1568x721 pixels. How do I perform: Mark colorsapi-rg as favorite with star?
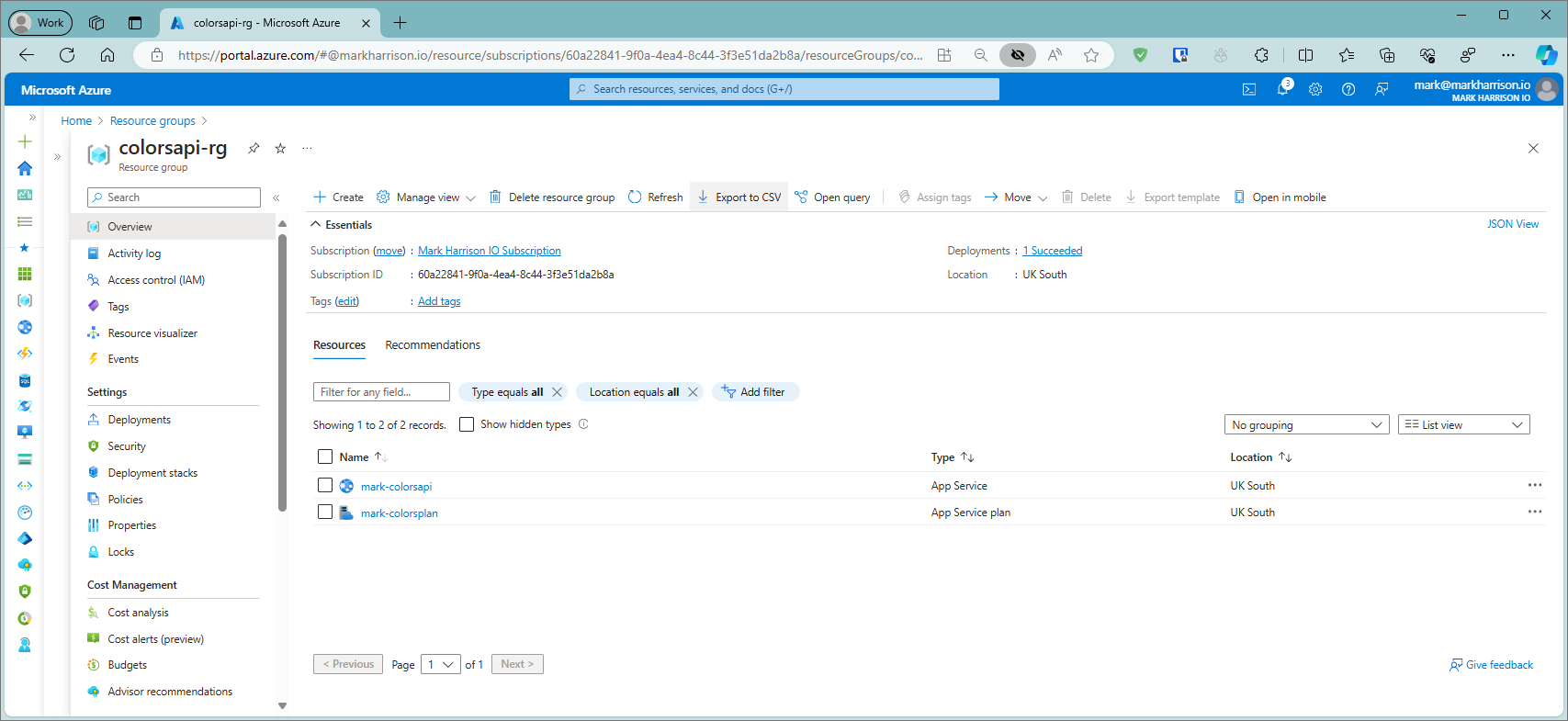point(280,148)
